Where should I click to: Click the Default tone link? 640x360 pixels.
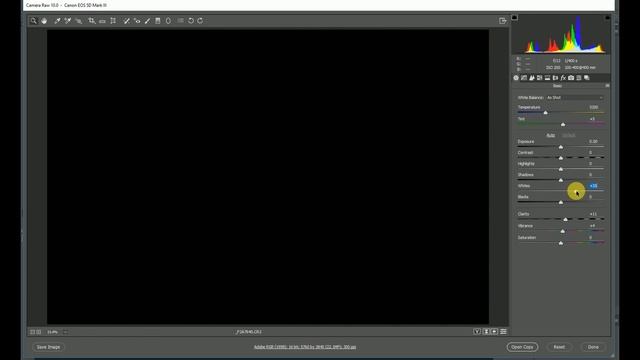[569, 135]
